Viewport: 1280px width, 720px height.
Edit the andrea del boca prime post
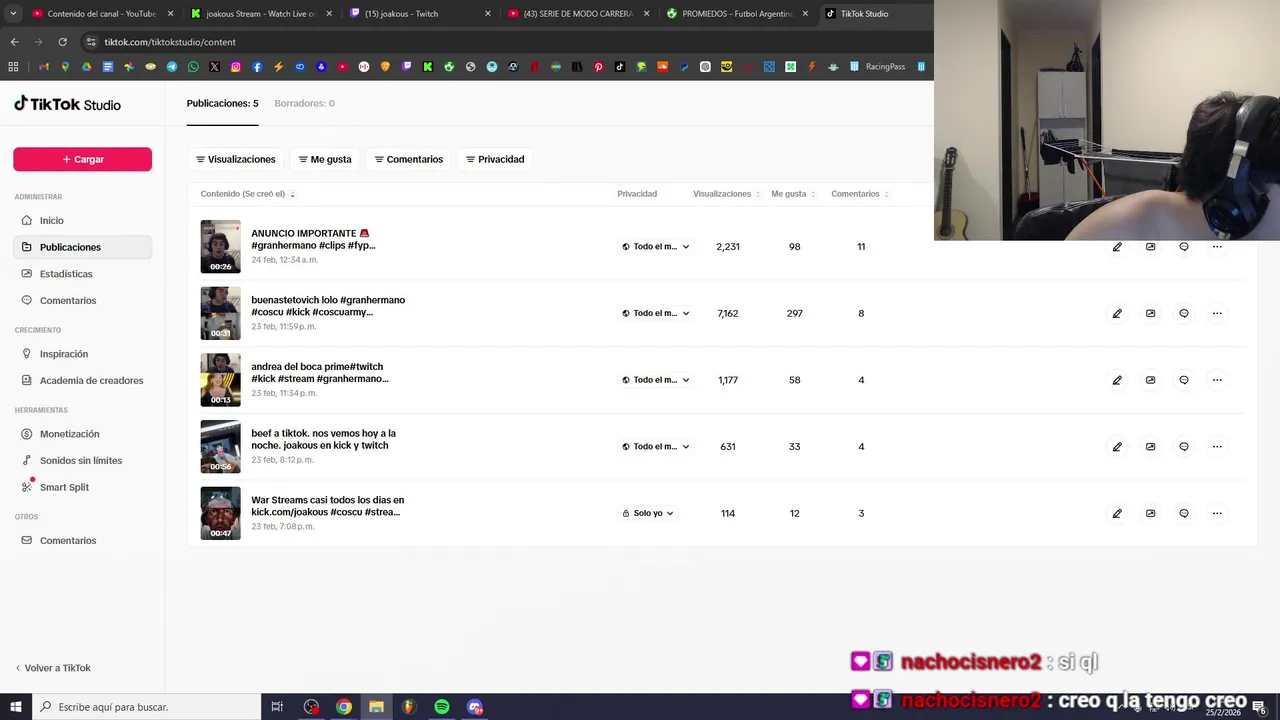coord(1117,380)
